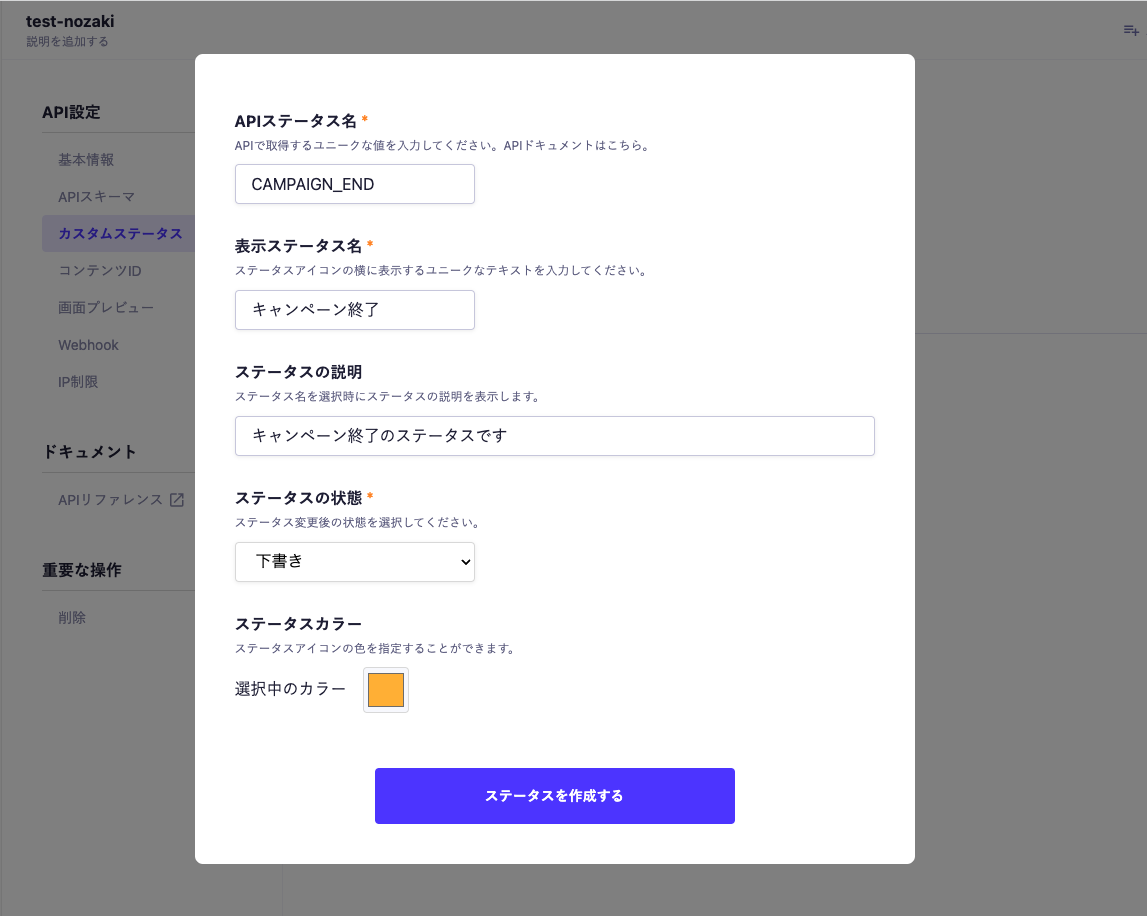
Task: Click the 表示ステータス名 input field
Action: click(354, 310)
